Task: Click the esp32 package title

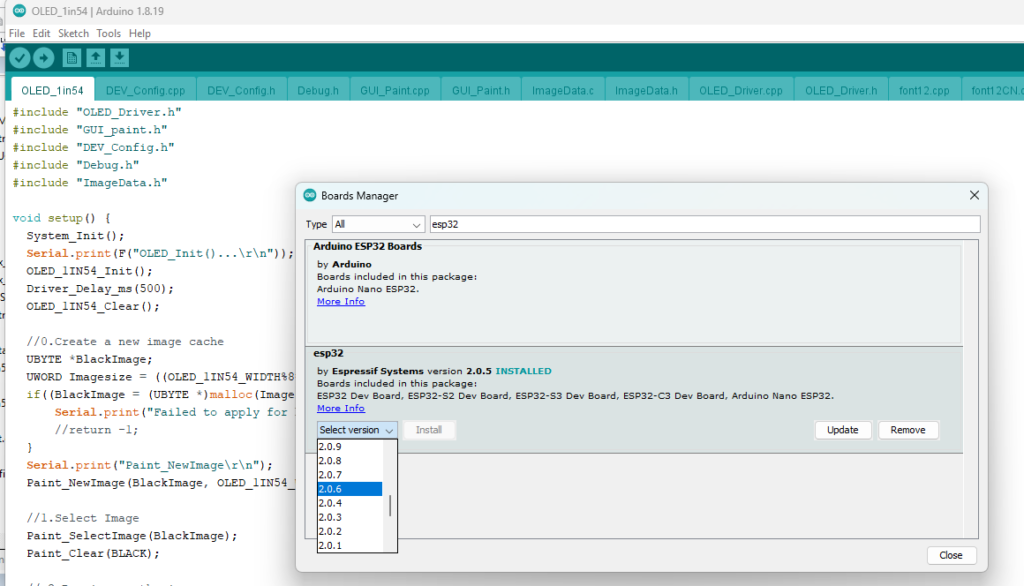Action: [328, 353]
